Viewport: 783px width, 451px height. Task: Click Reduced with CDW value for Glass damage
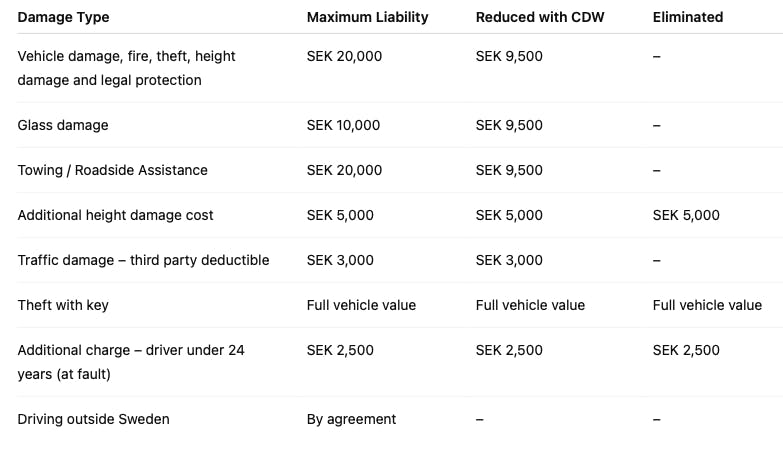(x=509, y=125)
